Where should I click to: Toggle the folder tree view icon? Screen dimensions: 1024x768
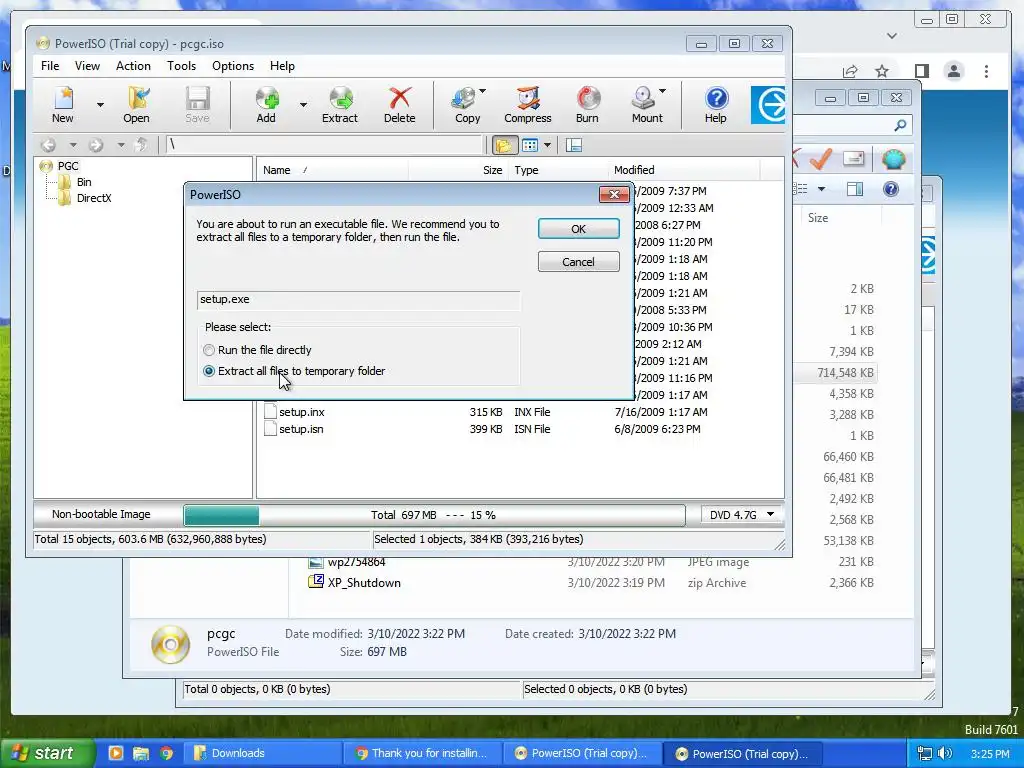click(x=504, y=145)
